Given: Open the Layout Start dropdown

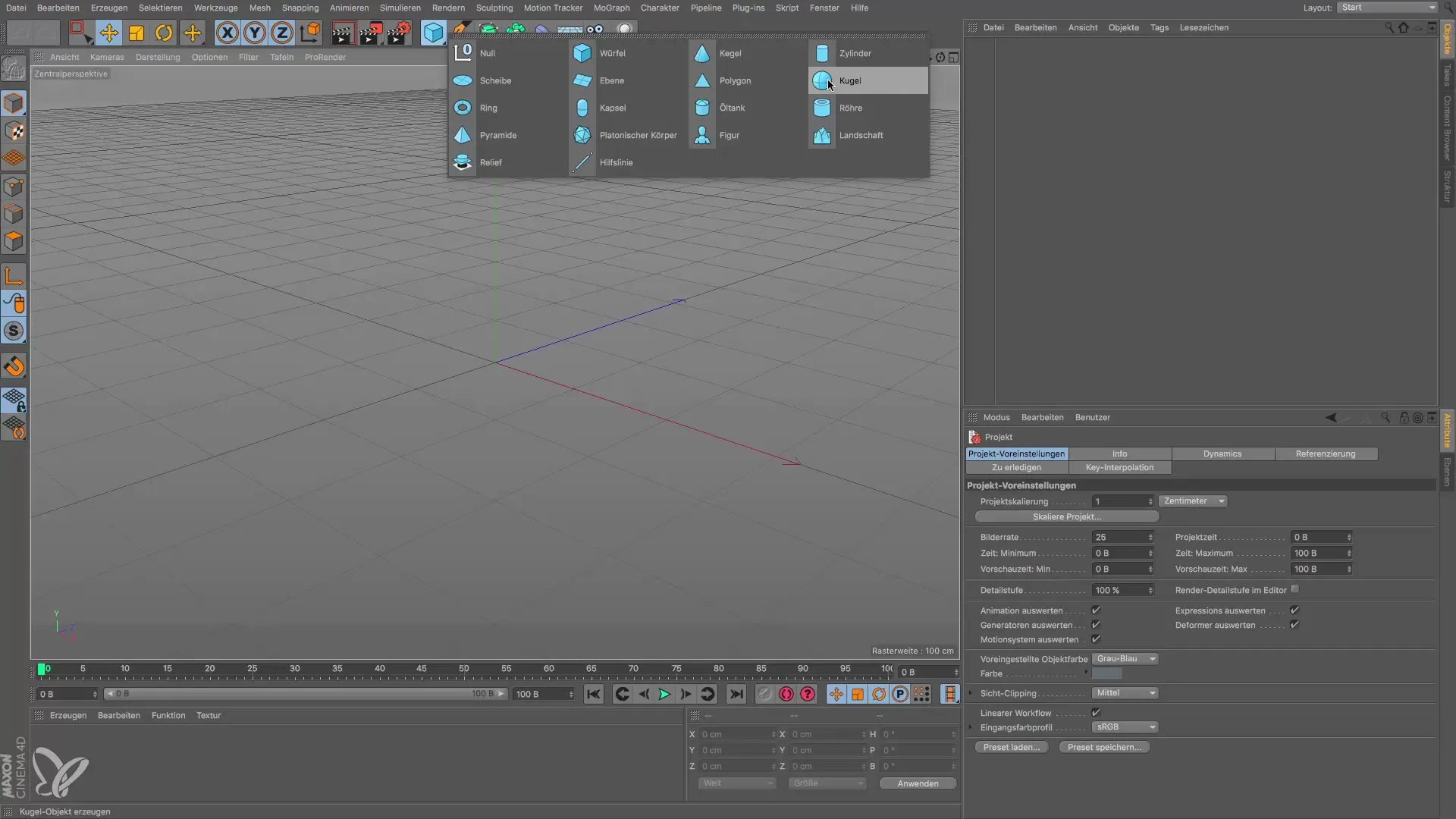Looking at the screenshot, I should pos(1387,8).
